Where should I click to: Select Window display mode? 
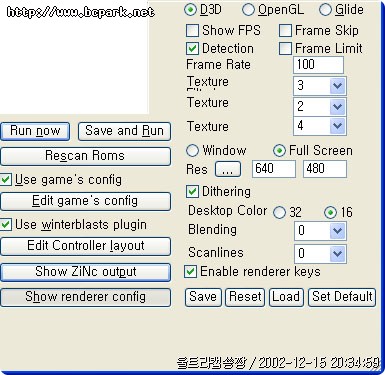click(x=192, y=151)
